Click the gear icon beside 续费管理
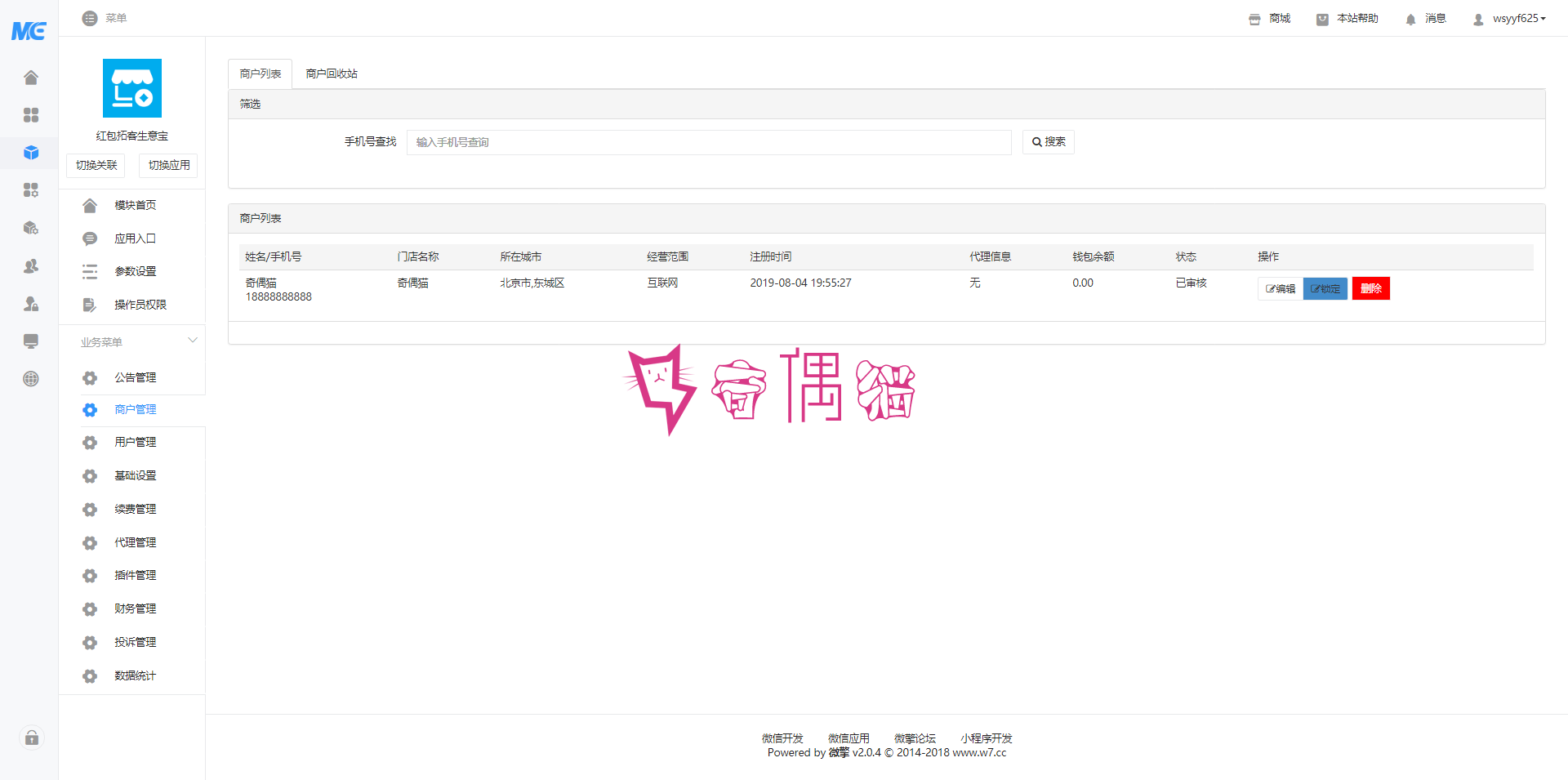 pos(90,510)
